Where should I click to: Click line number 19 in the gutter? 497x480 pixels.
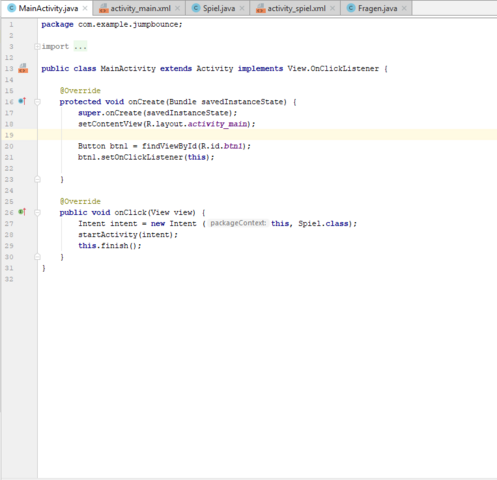tap(9, 135)
